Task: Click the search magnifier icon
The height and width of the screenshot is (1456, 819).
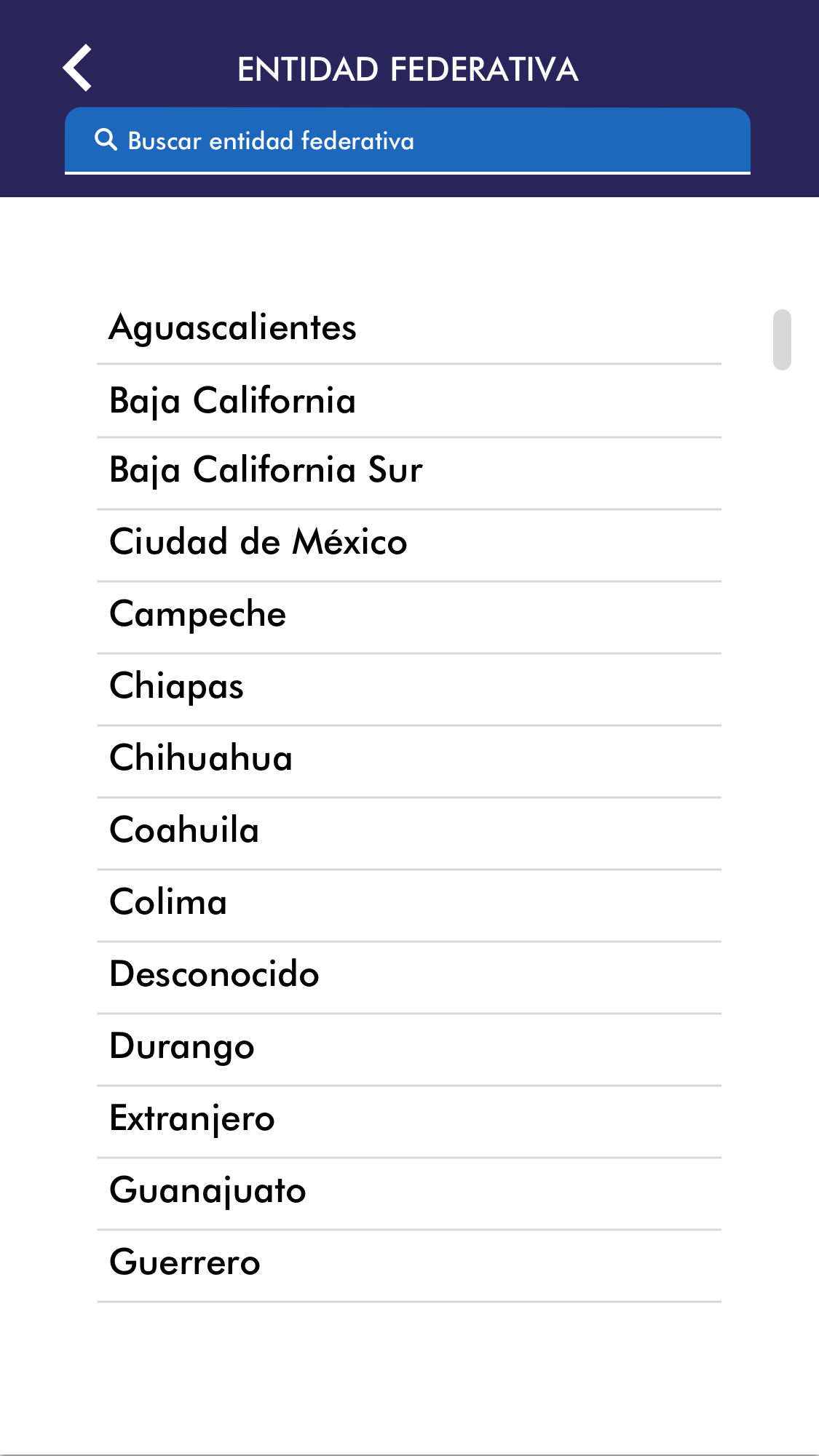Action: pyautogui.click(x=106, y=140)
